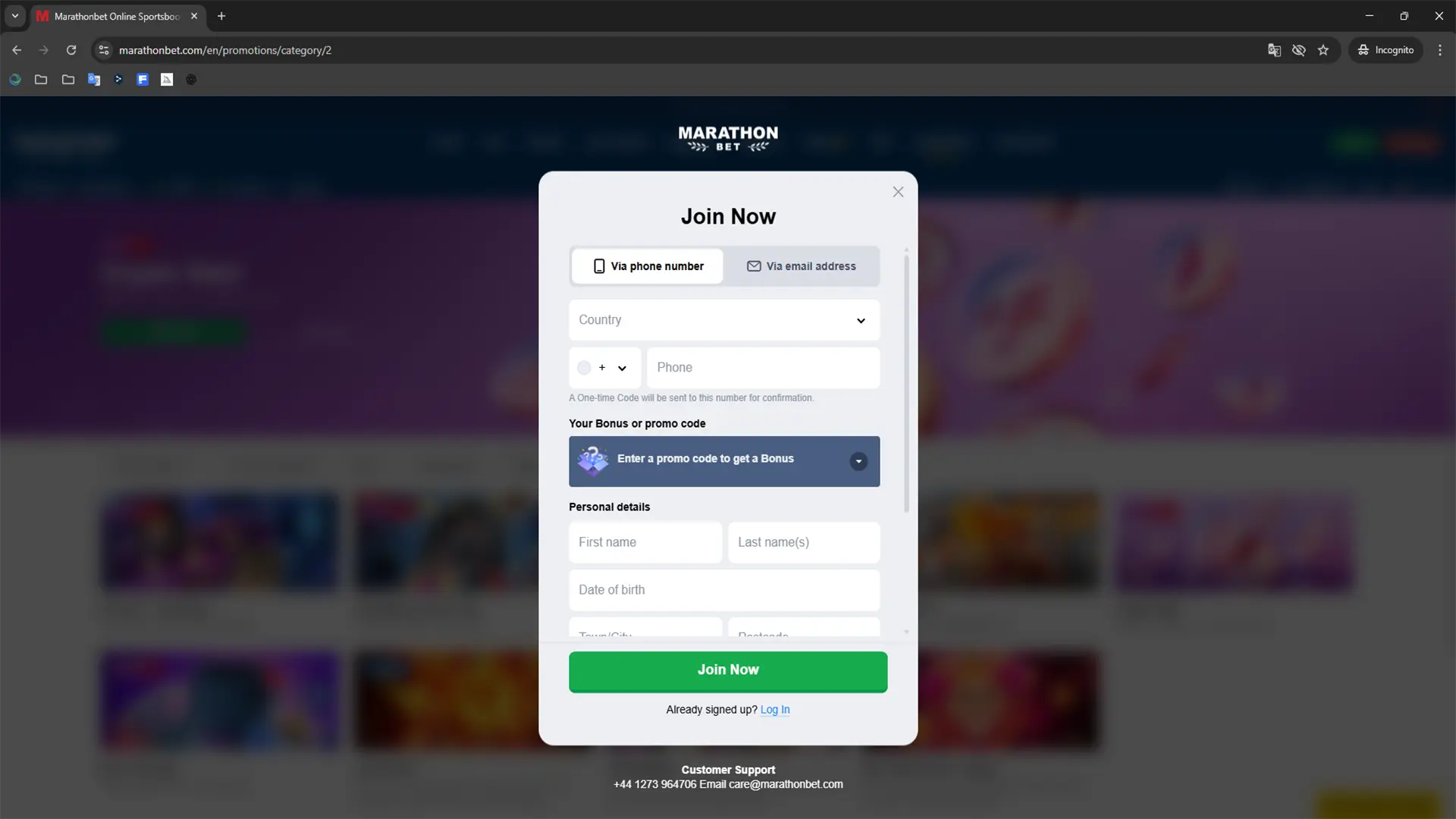
Task: Select the Via phone number tab
Action: [648, 266]
